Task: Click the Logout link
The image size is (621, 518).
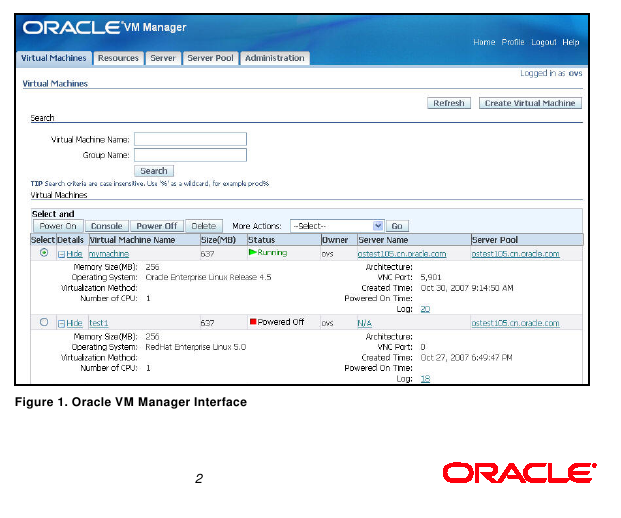Action: [543, 42]
